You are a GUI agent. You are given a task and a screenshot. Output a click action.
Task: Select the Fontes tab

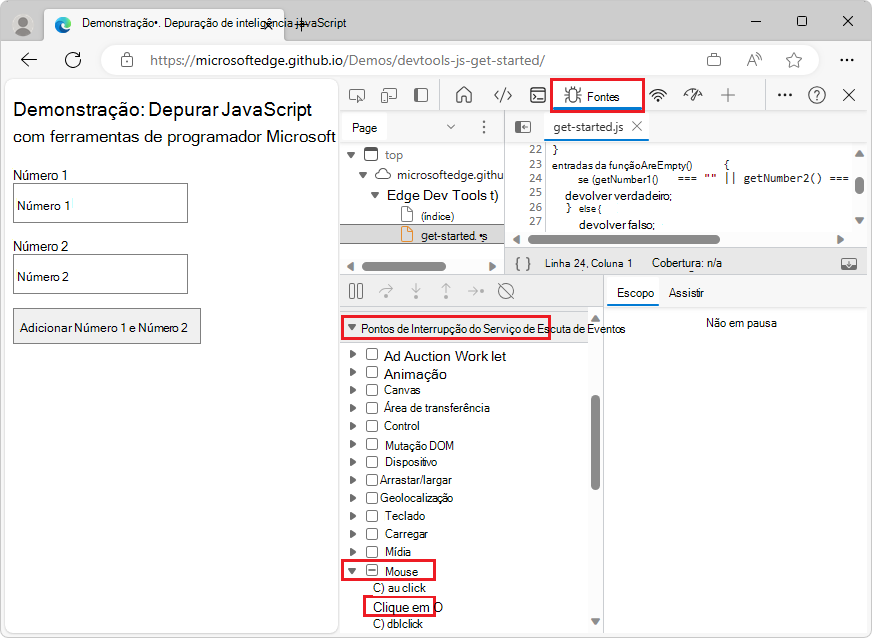click(x=598, y=96)
